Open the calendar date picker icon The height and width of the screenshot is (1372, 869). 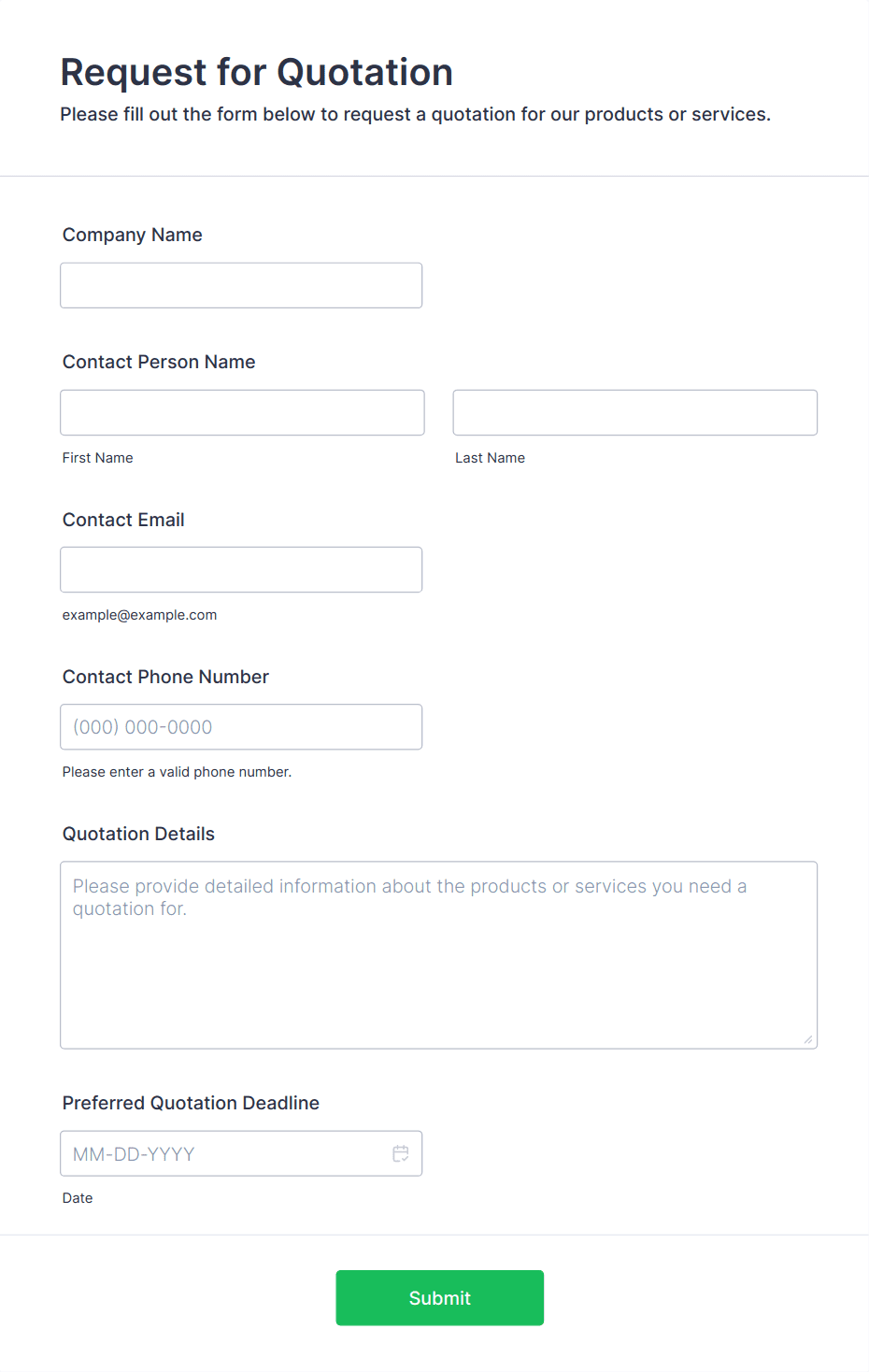pos(401,1154)
